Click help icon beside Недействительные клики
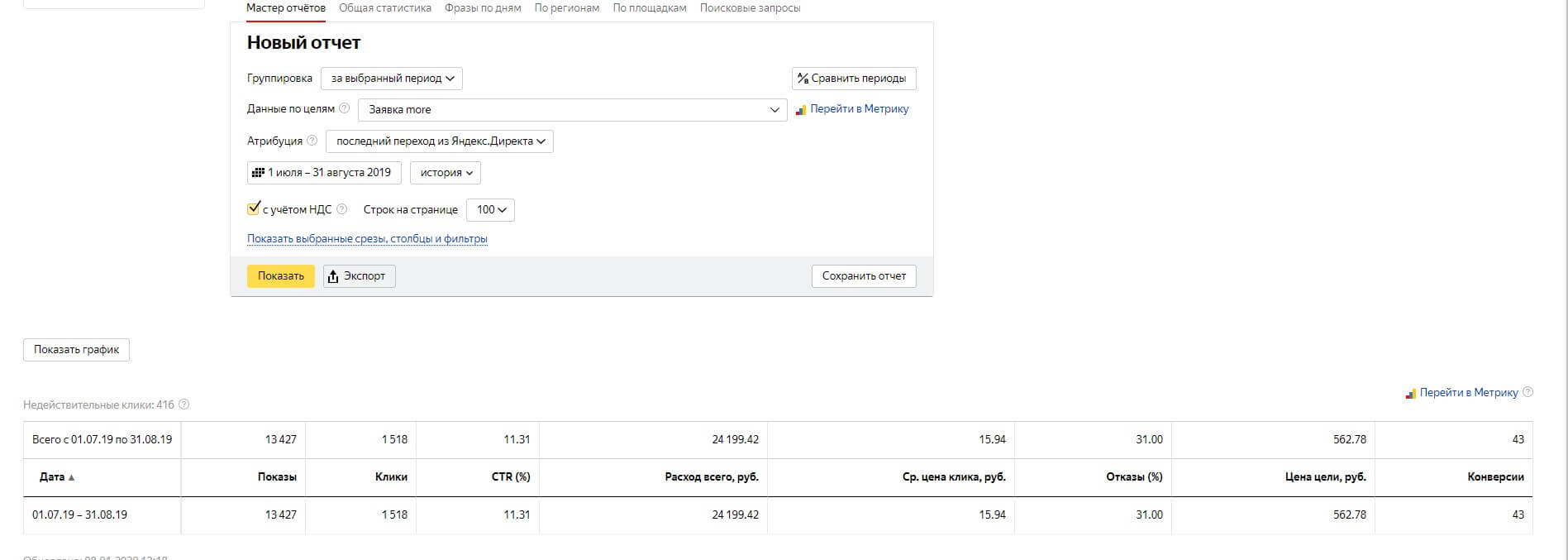 184,404
